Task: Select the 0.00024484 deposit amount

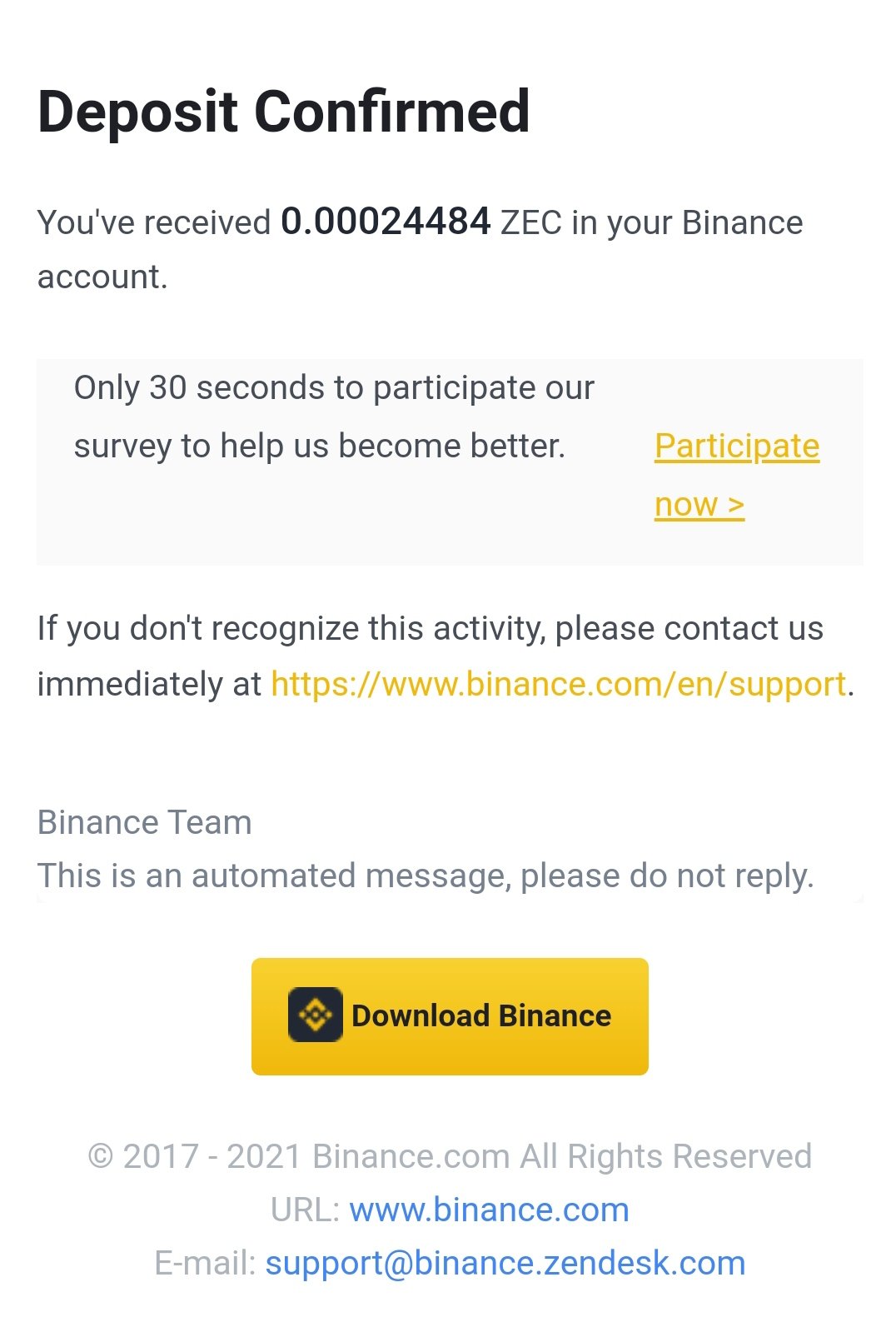Action: pyautogui.click(x=386, y=222)
